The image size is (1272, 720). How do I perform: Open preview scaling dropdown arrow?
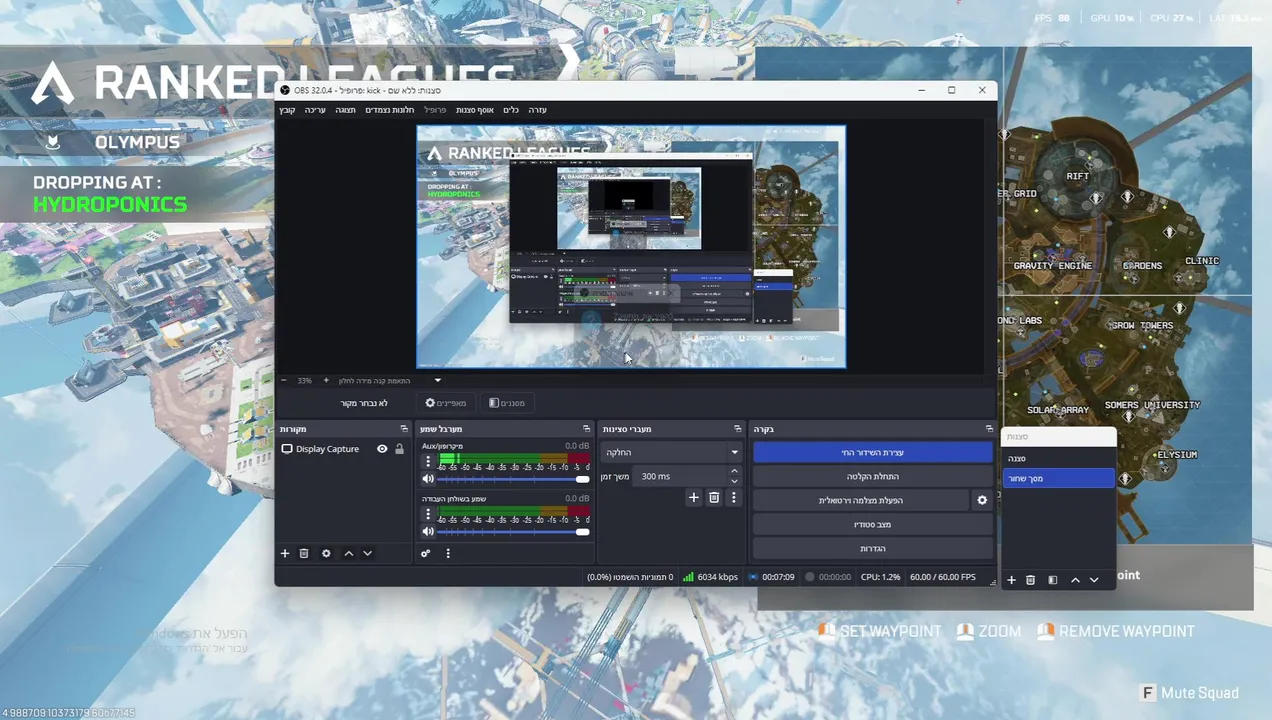pos(437,380)
